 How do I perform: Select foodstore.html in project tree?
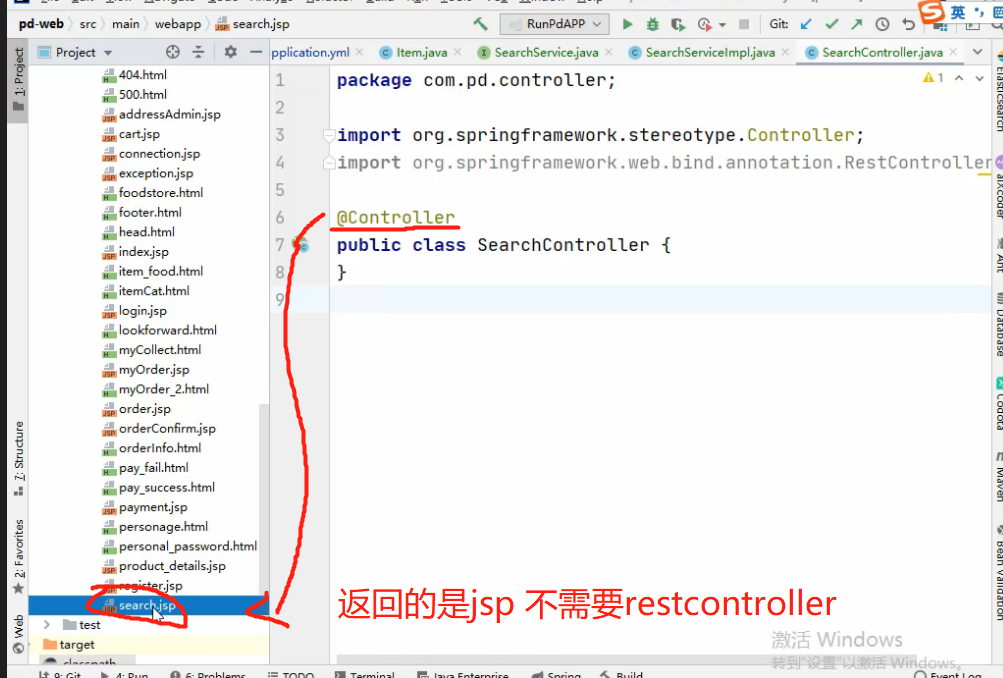click(x=153, y=193)
